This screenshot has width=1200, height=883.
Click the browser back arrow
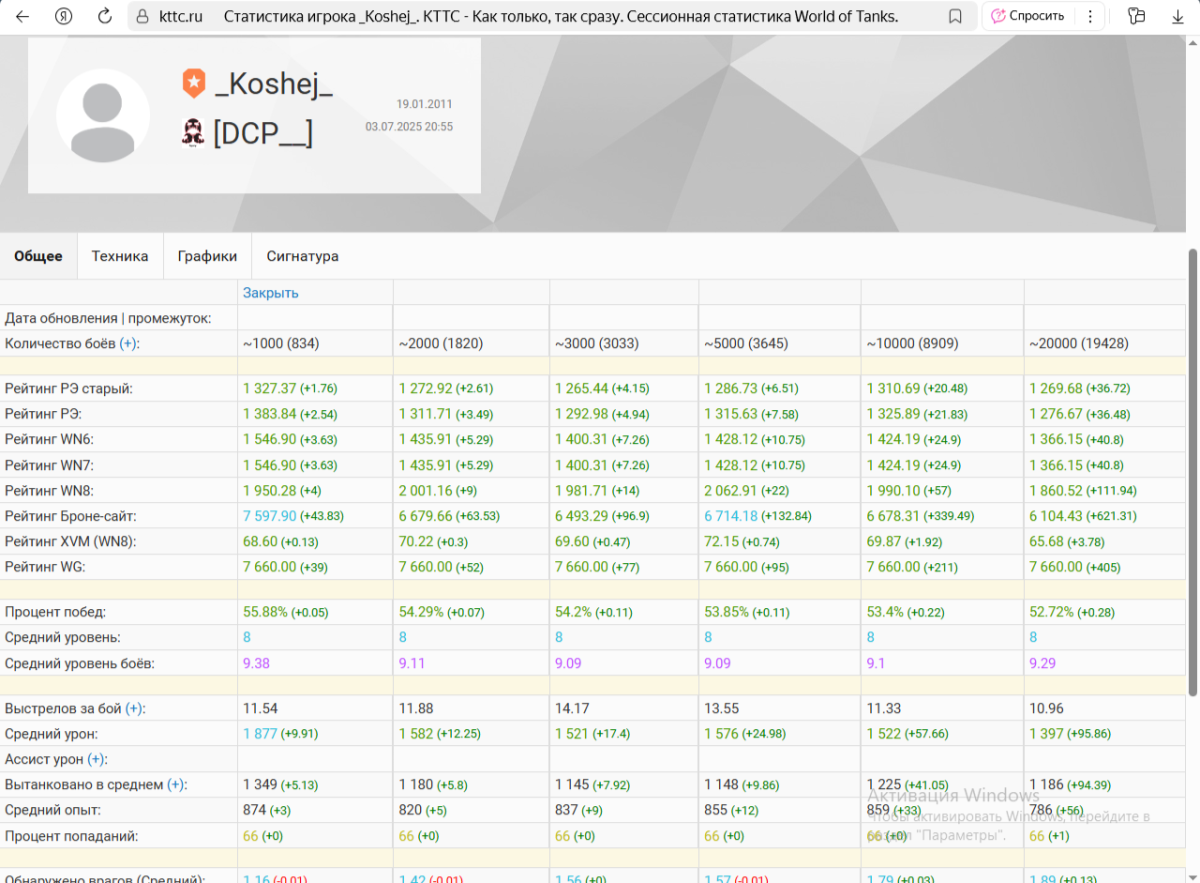23,16
